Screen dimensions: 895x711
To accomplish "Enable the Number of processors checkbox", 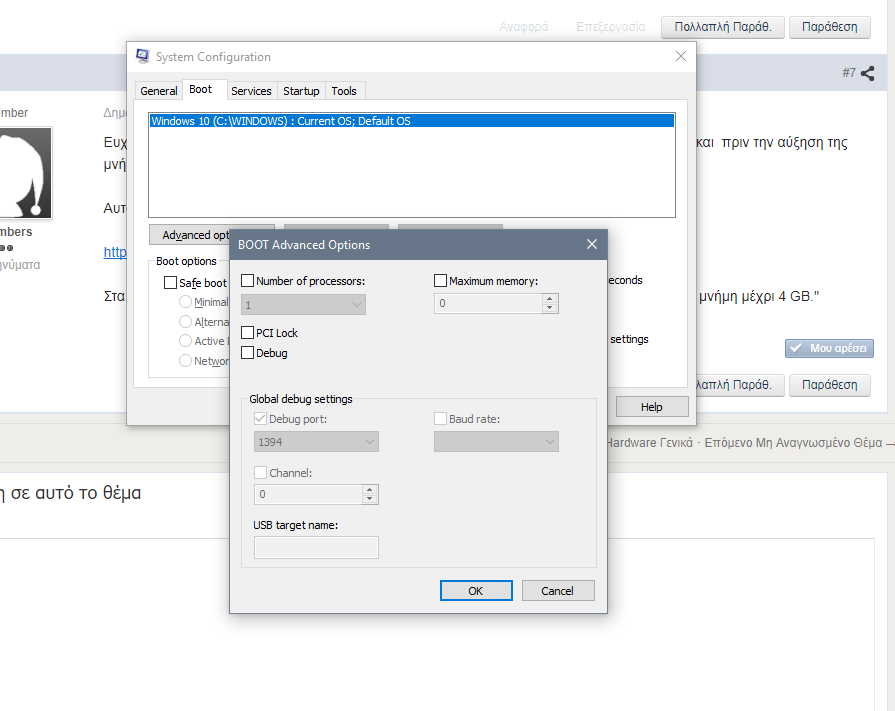I will click(x=247, y=281).
